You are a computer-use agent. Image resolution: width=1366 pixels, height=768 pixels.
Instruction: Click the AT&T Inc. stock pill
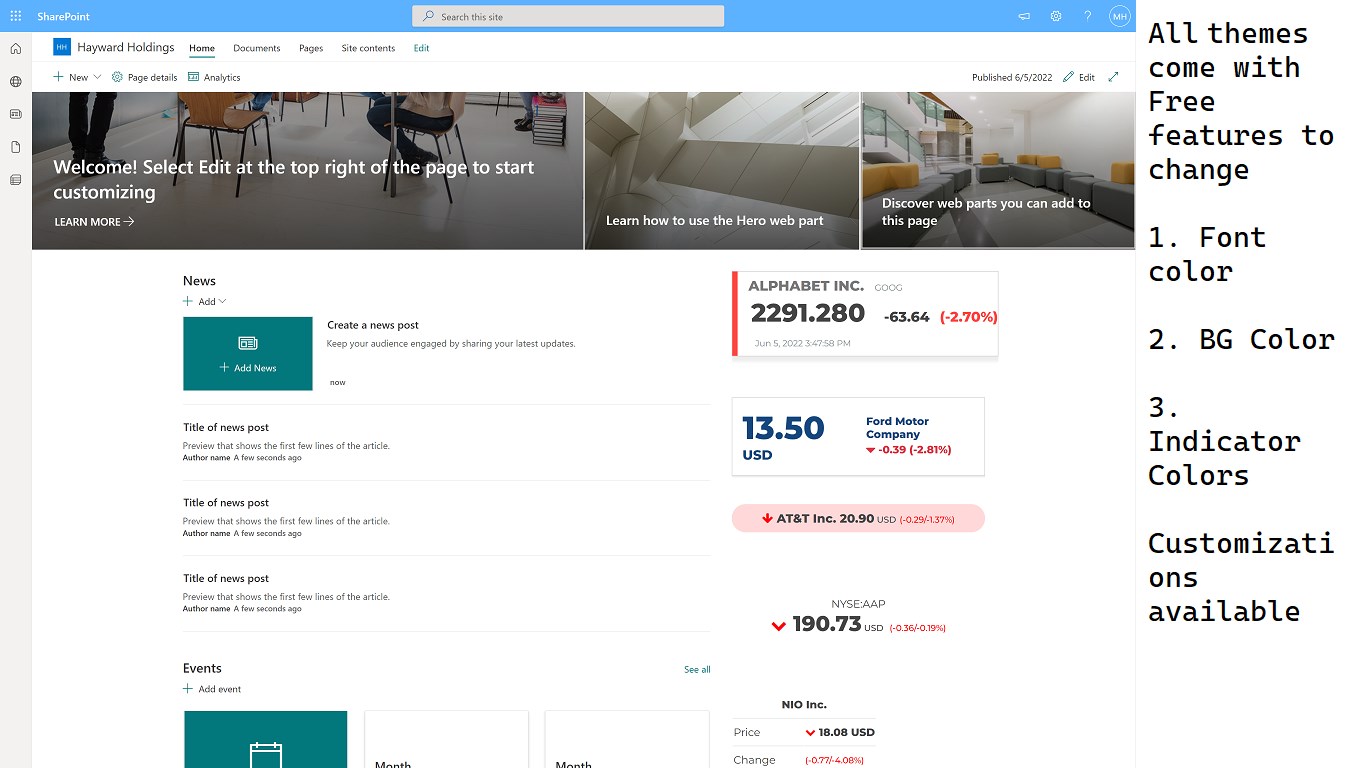coord(858,518)
